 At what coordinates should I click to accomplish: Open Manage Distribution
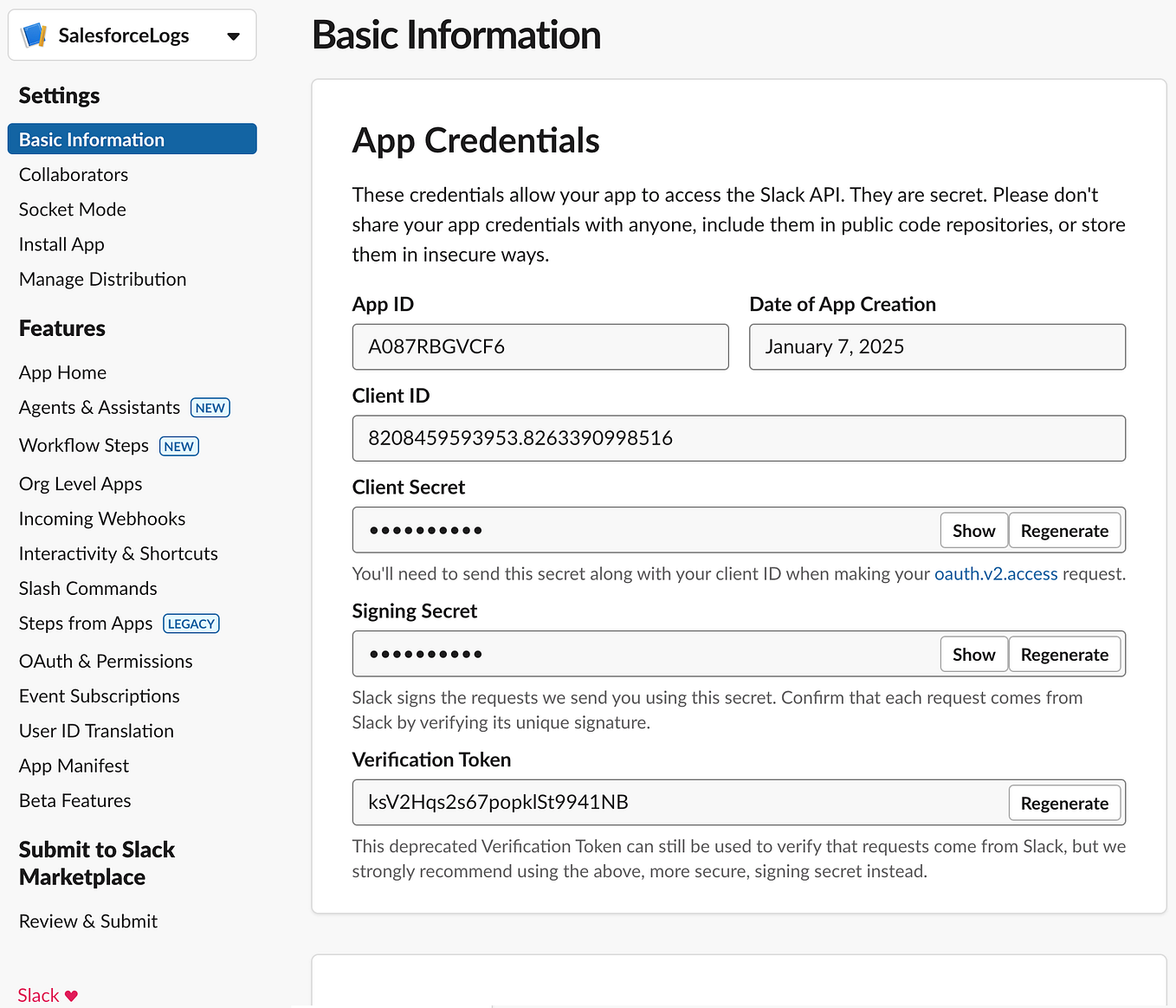pos(102,279)
